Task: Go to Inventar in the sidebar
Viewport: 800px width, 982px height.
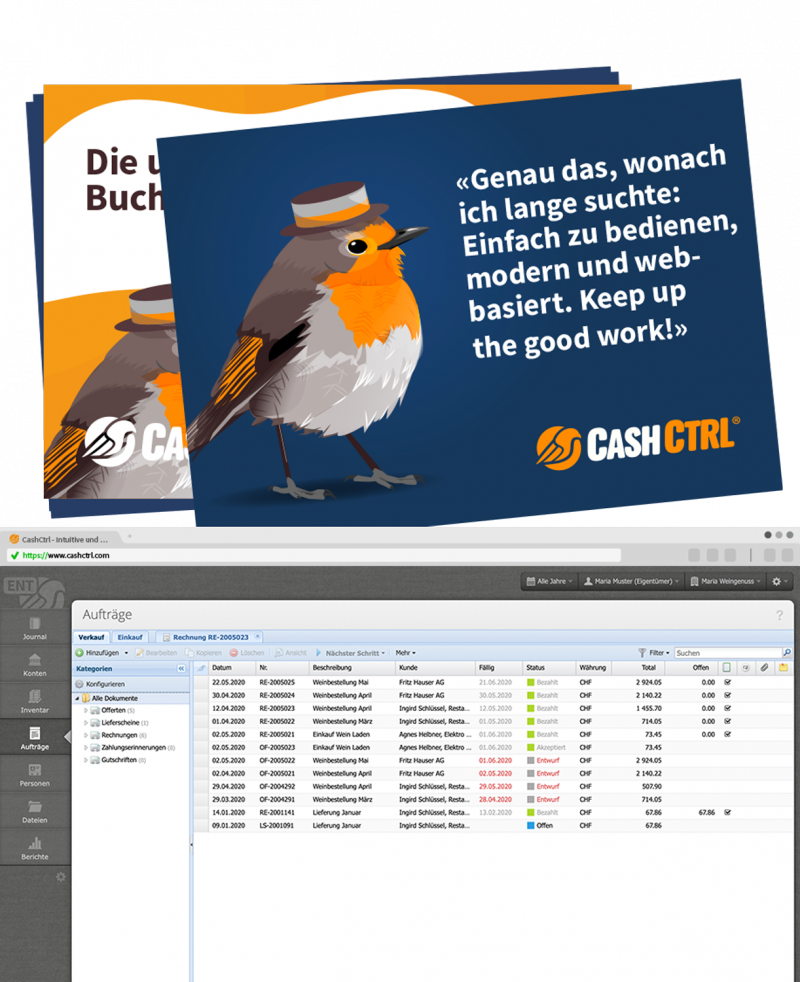Action: (35, 702)
